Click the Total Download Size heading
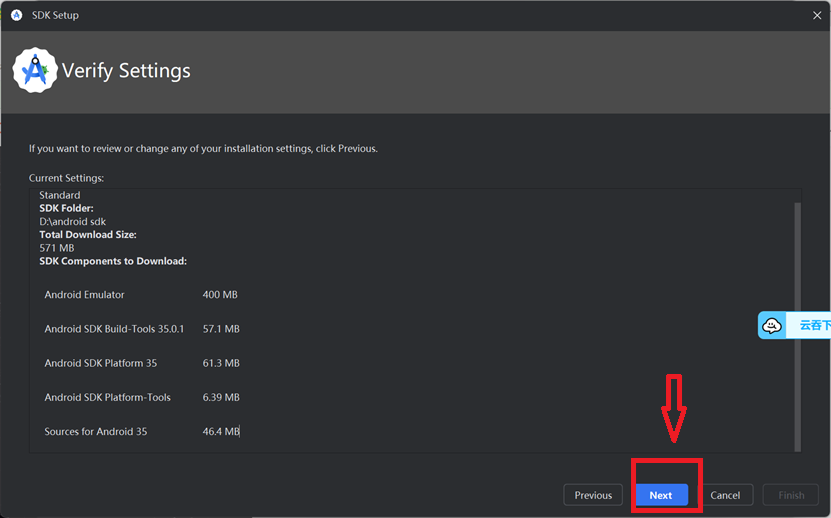Viewport: 831px width, 518px height. pos(88,235)
